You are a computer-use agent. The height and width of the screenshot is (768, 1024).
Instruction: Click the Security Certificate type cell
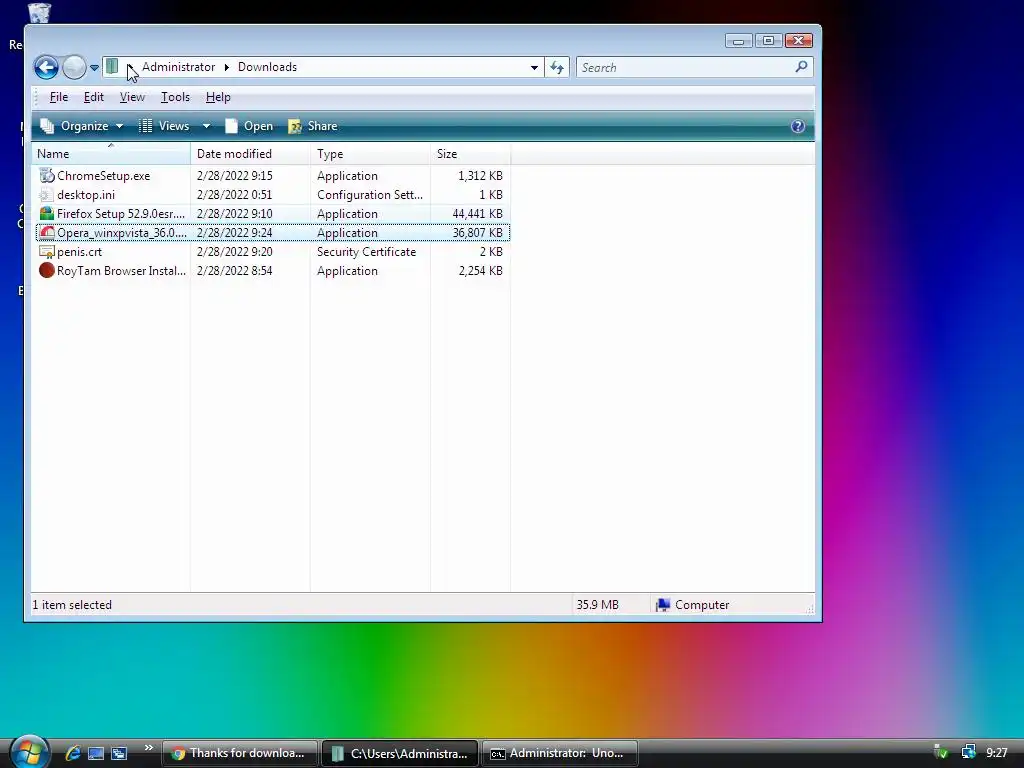pos(366,251)
